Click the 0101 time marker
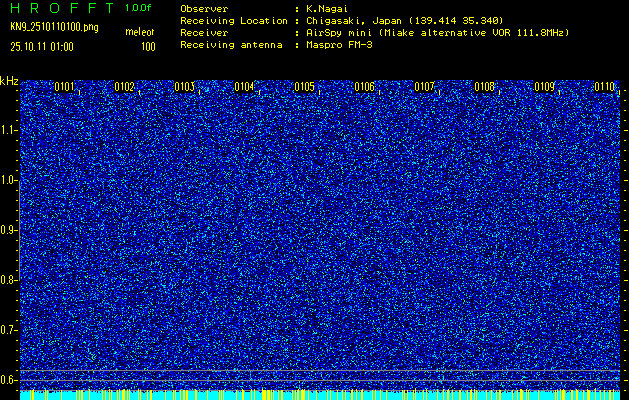The height and width of the screenshot is (400, 629). click(x=64, y=87)
